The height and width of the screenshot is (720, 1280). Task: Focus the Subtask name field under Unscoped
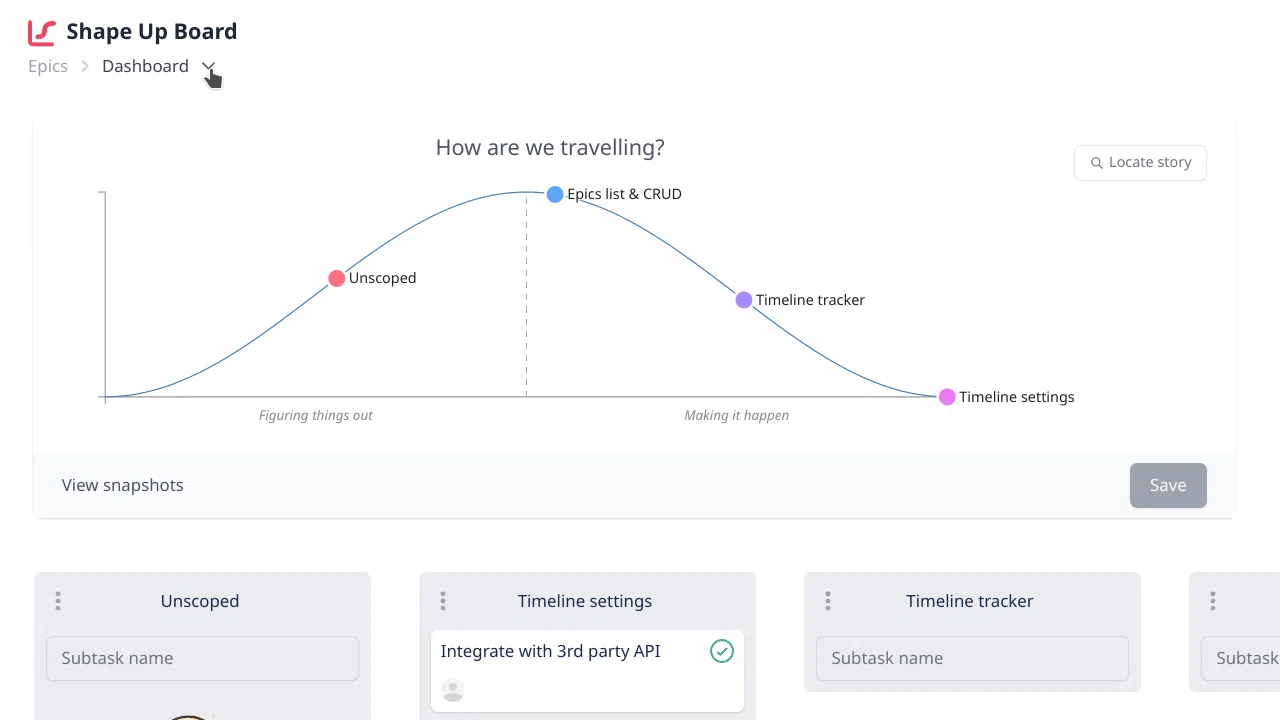tap(202, 658)
